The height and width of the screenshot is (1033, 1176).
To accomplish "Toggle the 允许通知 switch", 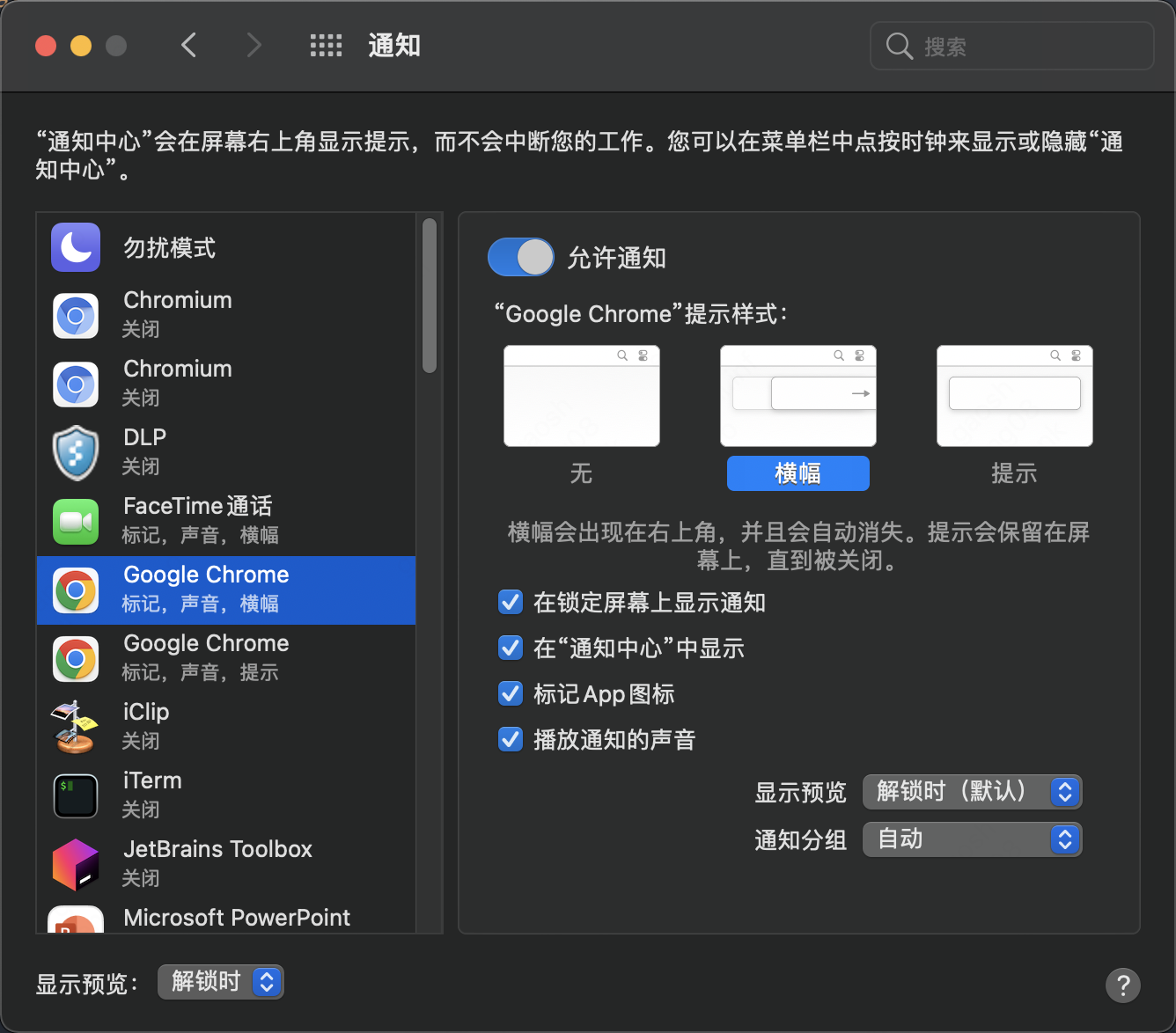I will click(521, 257).
